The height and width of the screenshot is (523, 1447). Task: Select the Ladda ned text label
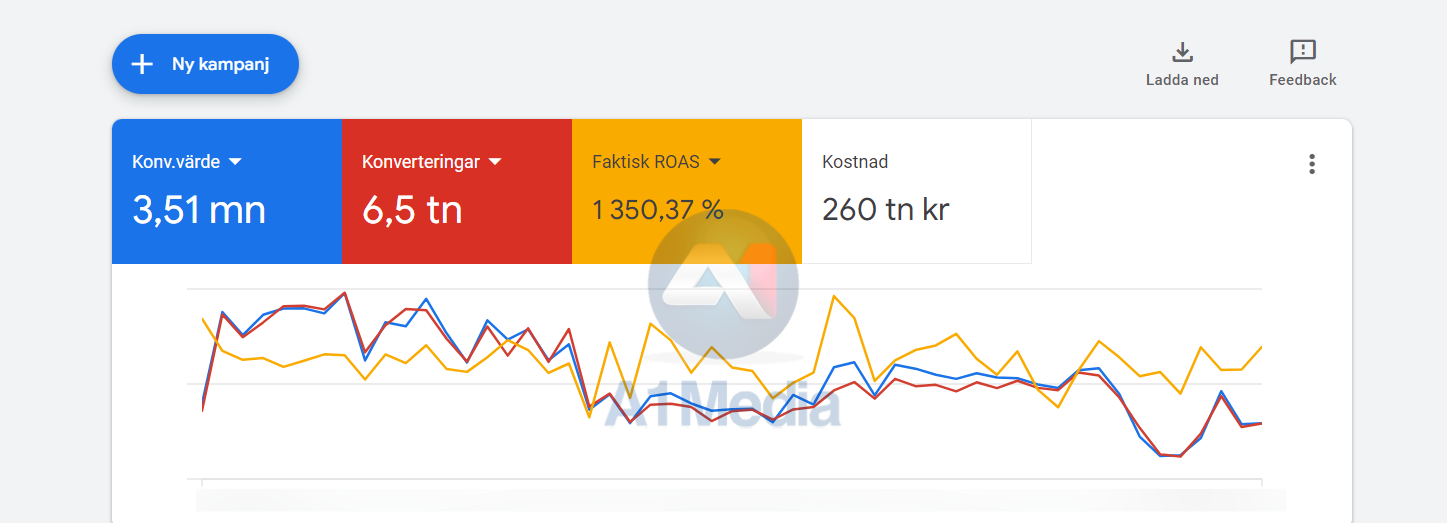1182,80
